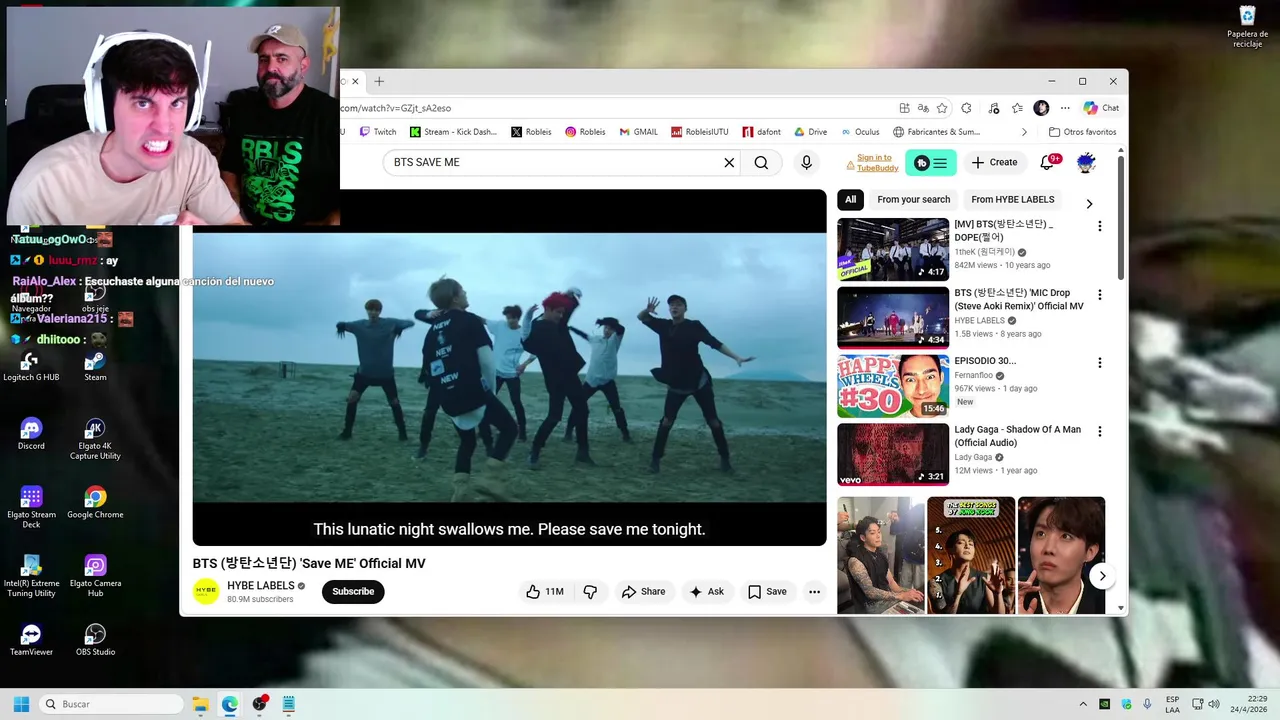
Task: Open the Create menu on YouTube
Action: pyautogui.click(x=994, y=162)
